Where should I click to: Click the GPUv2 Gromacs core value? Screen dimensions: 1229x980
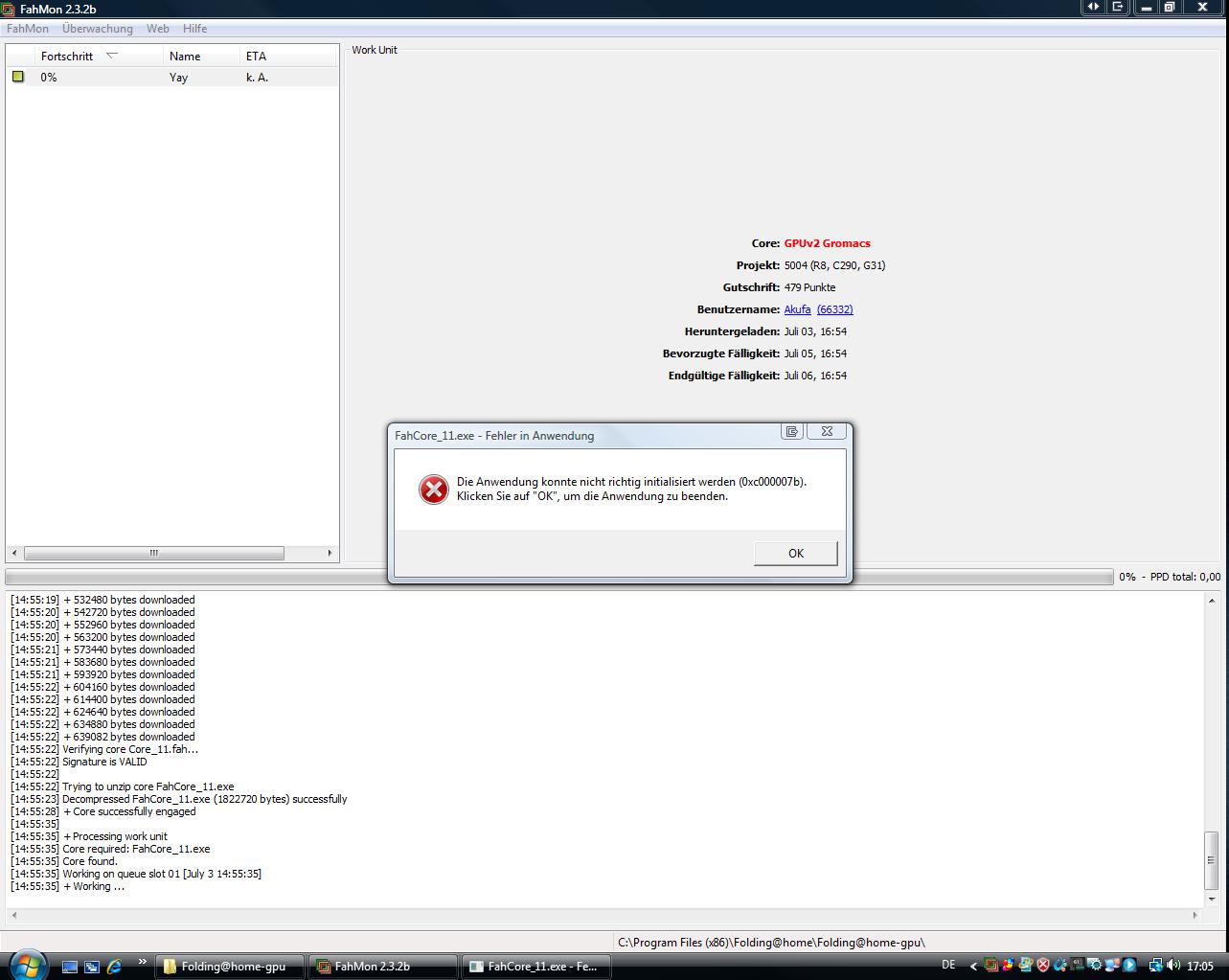click(827, 243)
